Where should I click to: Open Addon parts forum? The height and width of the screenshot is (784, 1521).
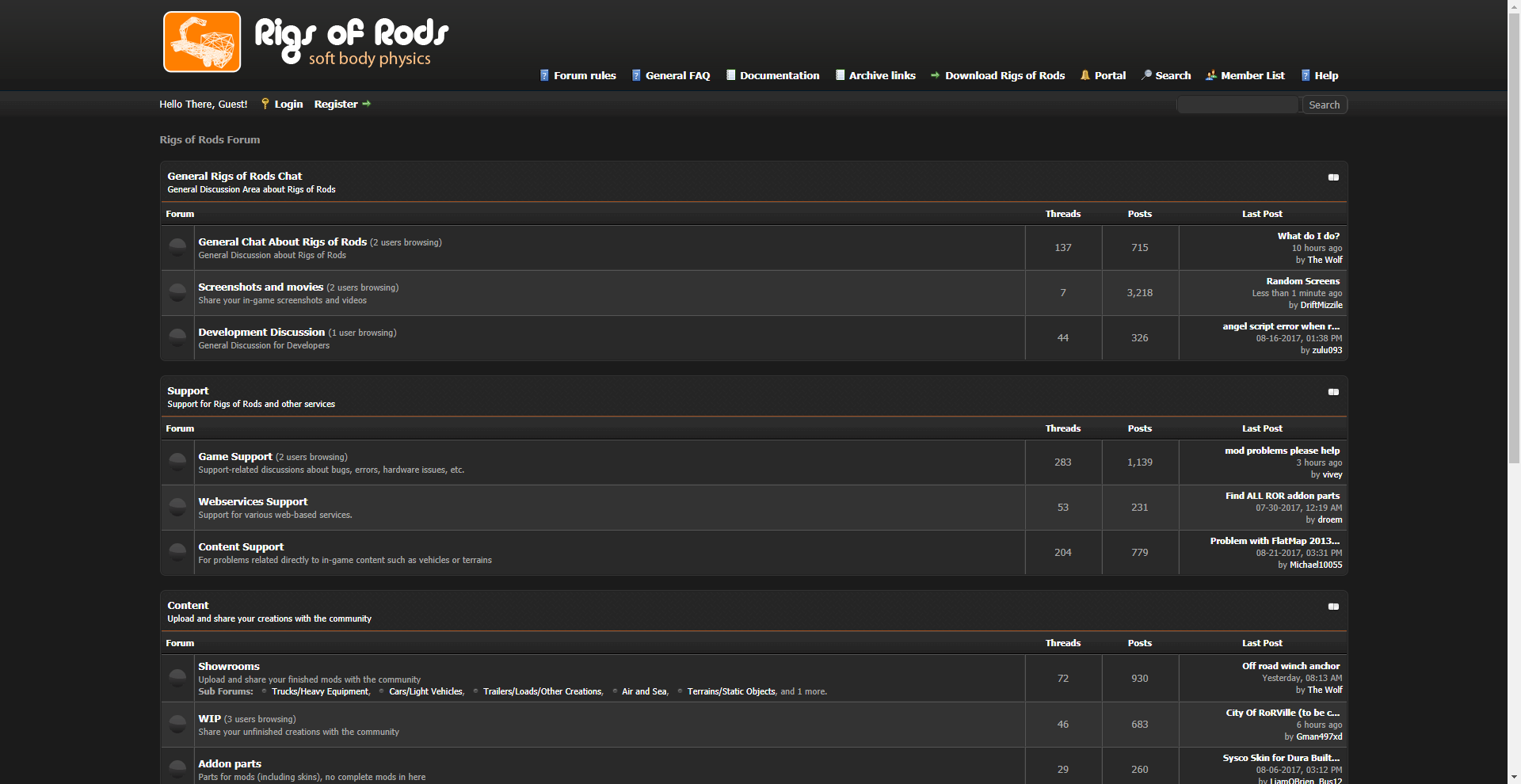(x=230, y=763)
